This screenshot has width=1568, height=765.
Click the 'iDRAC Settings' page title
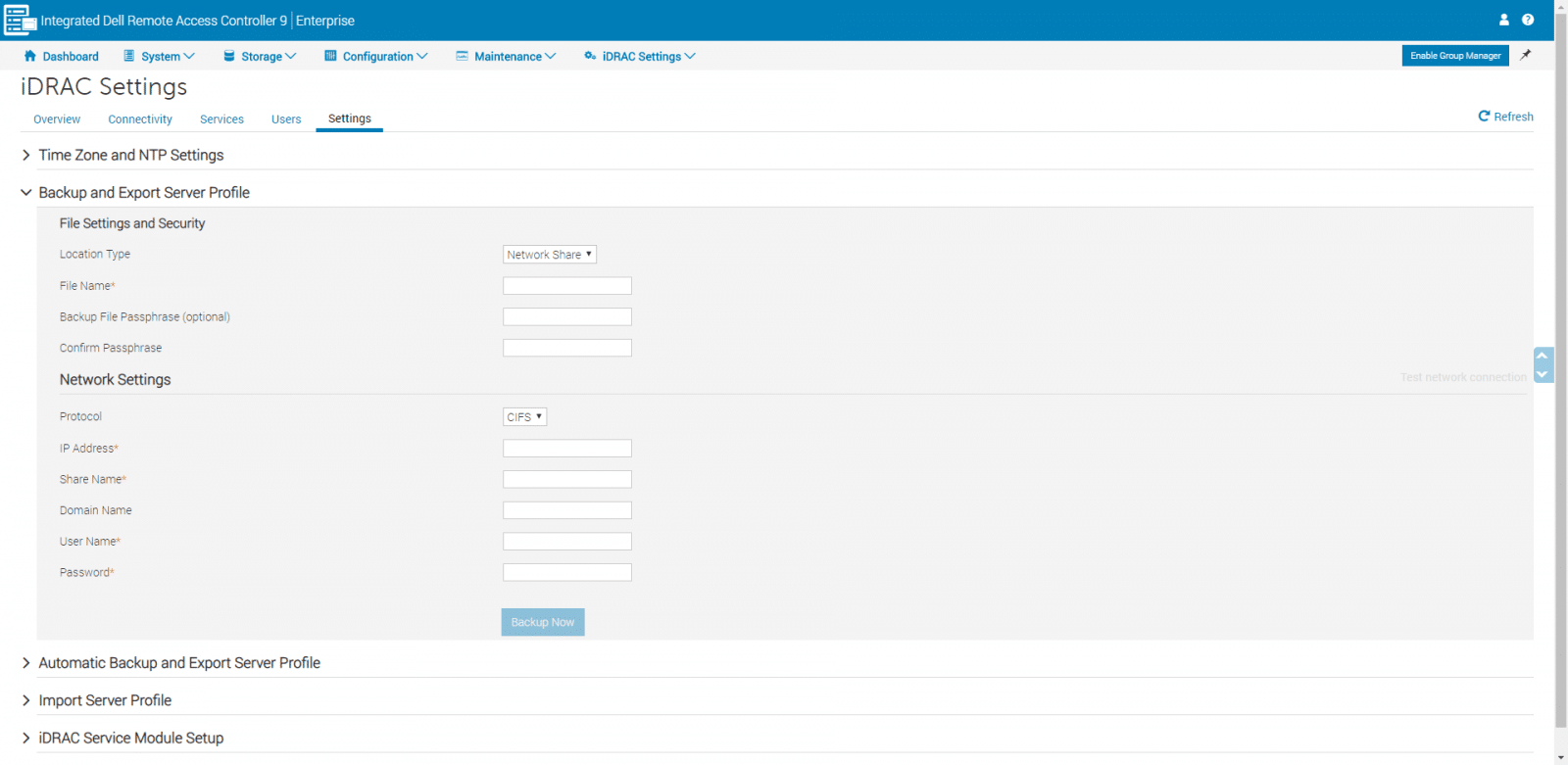tap(104, 87)
